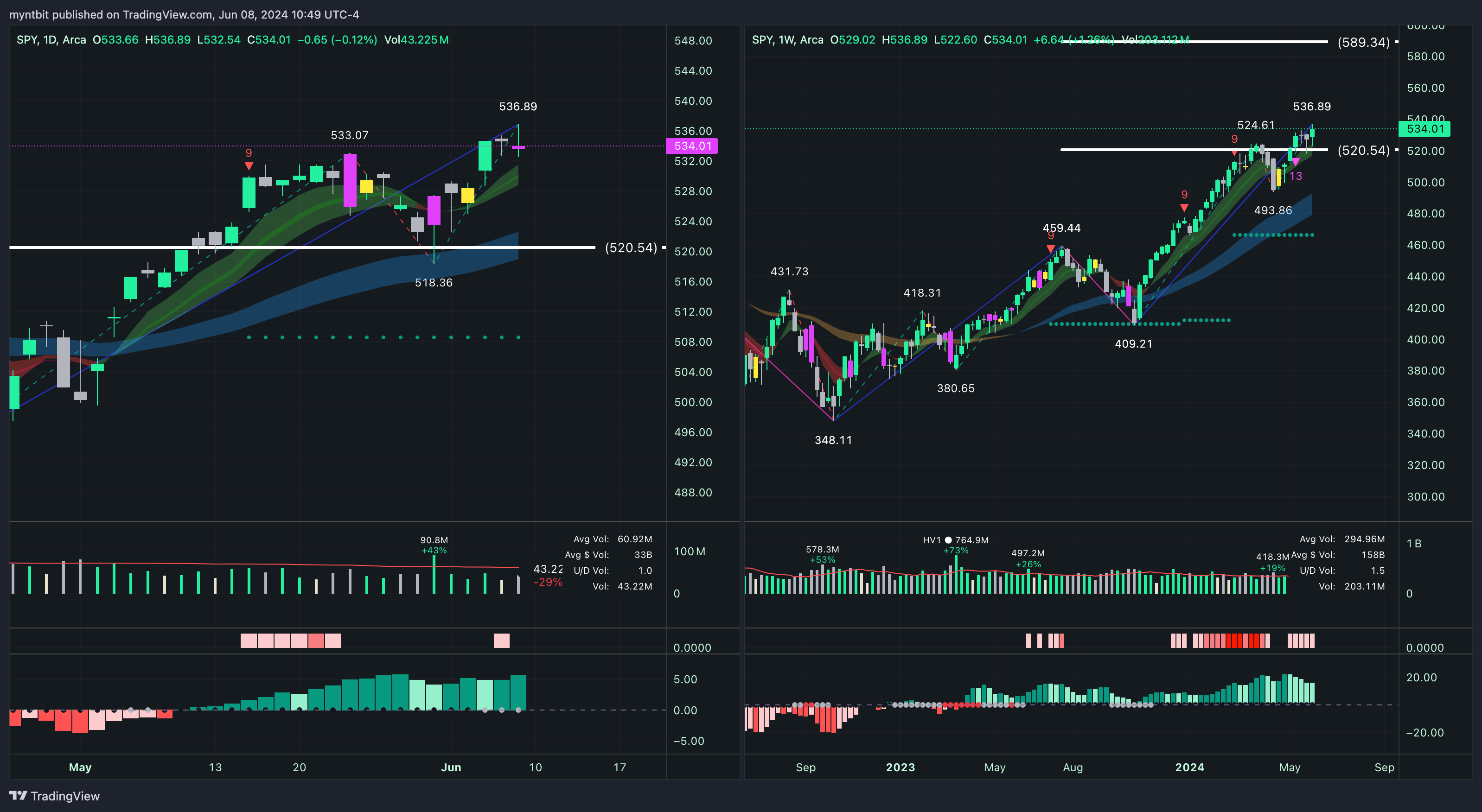1482x812 pixels.
Task: Click the daily U/D Vol 1.0 value
Action: pyautogui.click(x=645, y=571)
